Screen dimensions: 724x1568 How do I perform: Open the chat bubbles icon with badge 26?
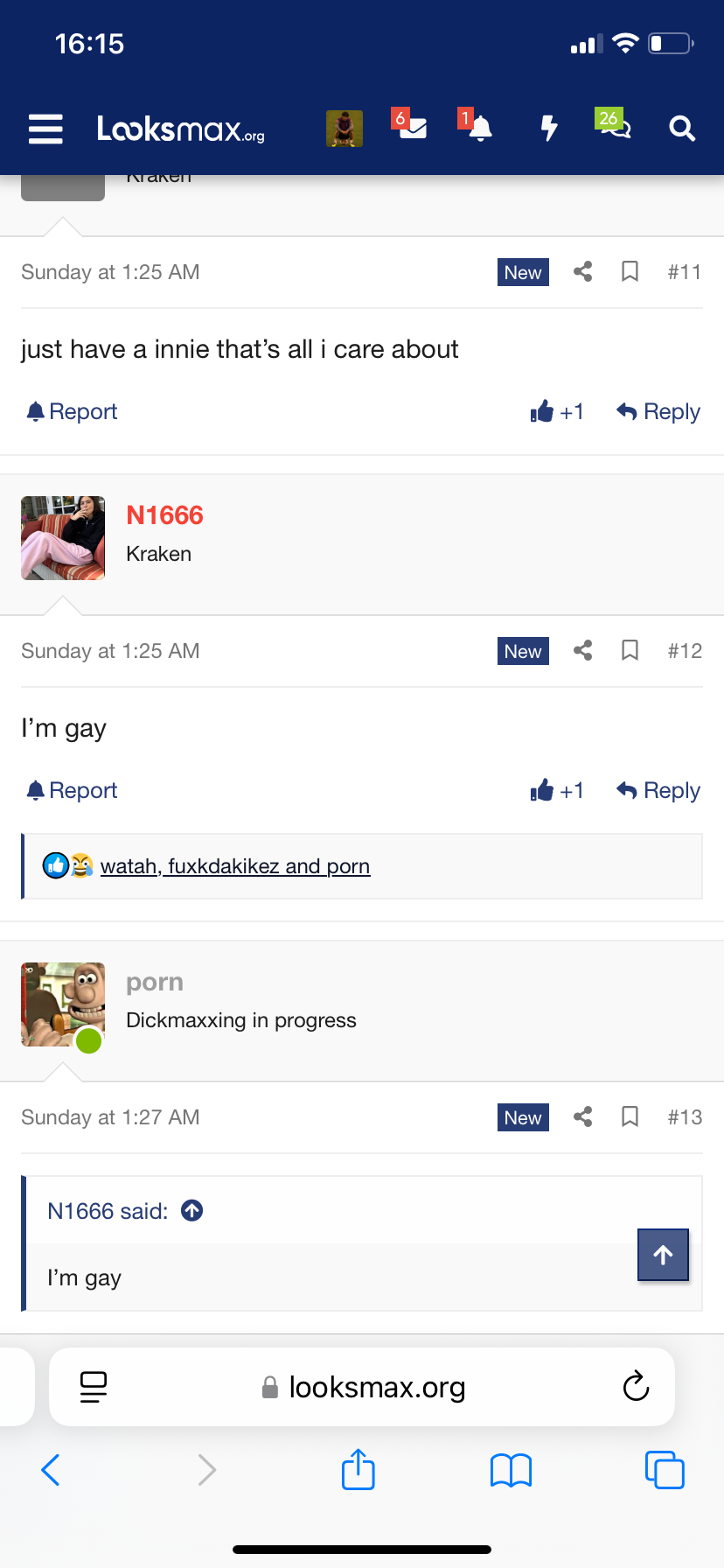pyautogui.click(x=615, y=128)
